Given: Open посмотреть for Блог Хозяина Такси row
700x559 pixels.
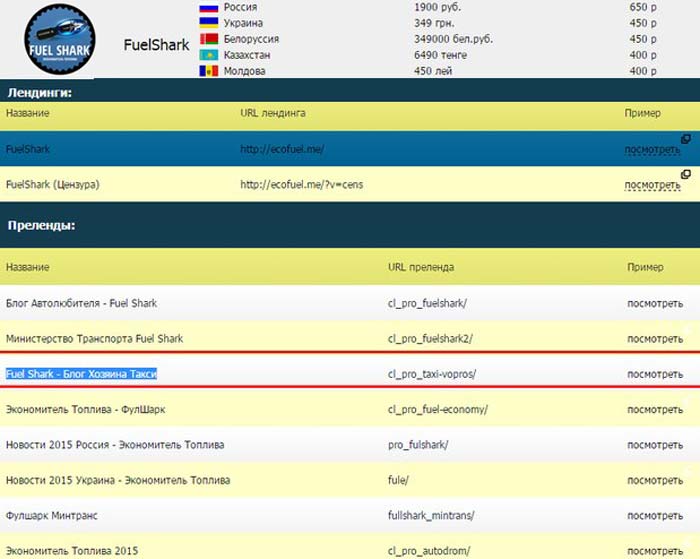Looking at the screenshot, I should 655,374.
